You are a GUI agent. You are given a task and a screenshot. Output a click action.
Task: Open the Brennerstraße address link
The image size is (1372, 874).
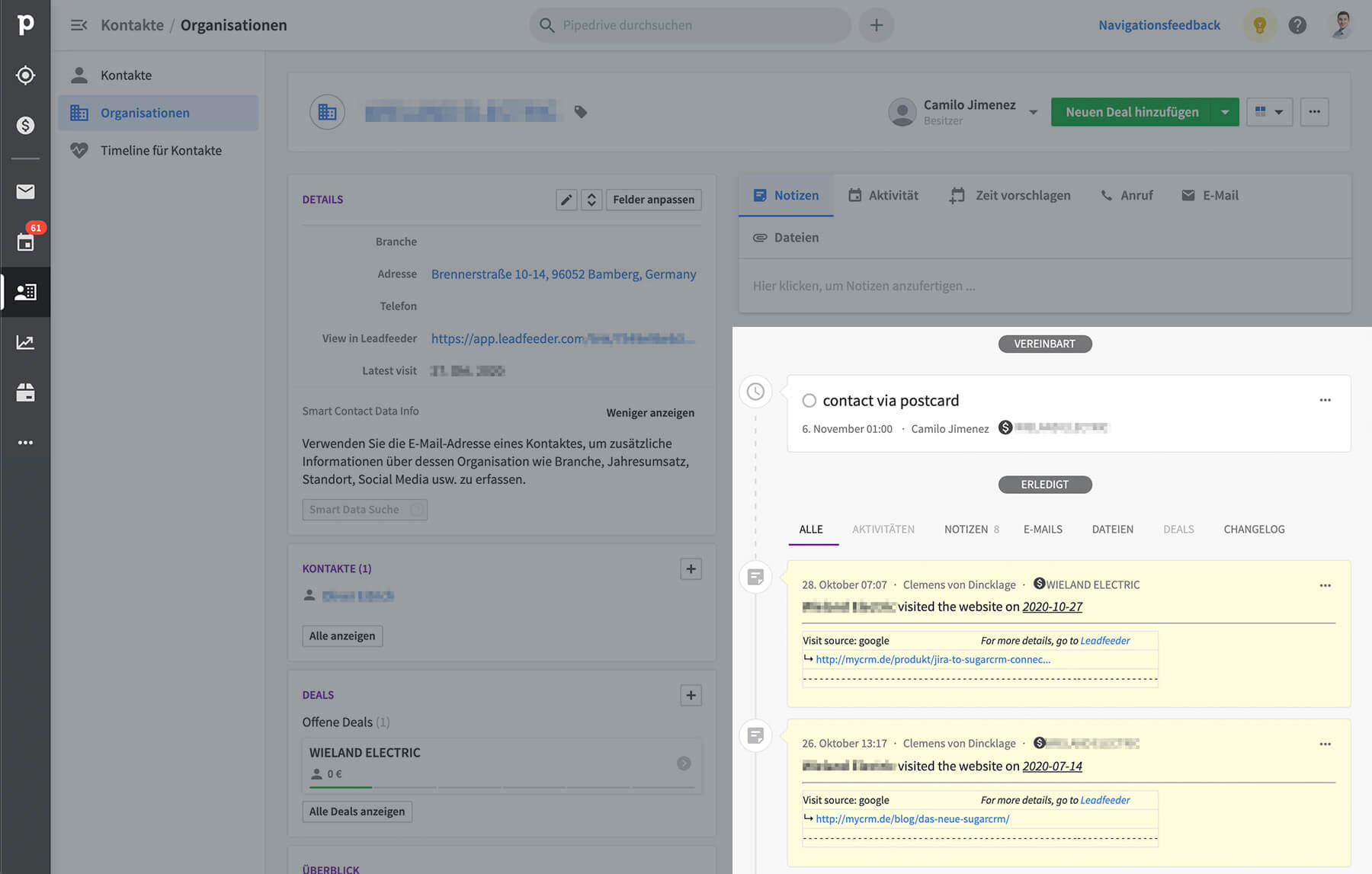[563, 274]
